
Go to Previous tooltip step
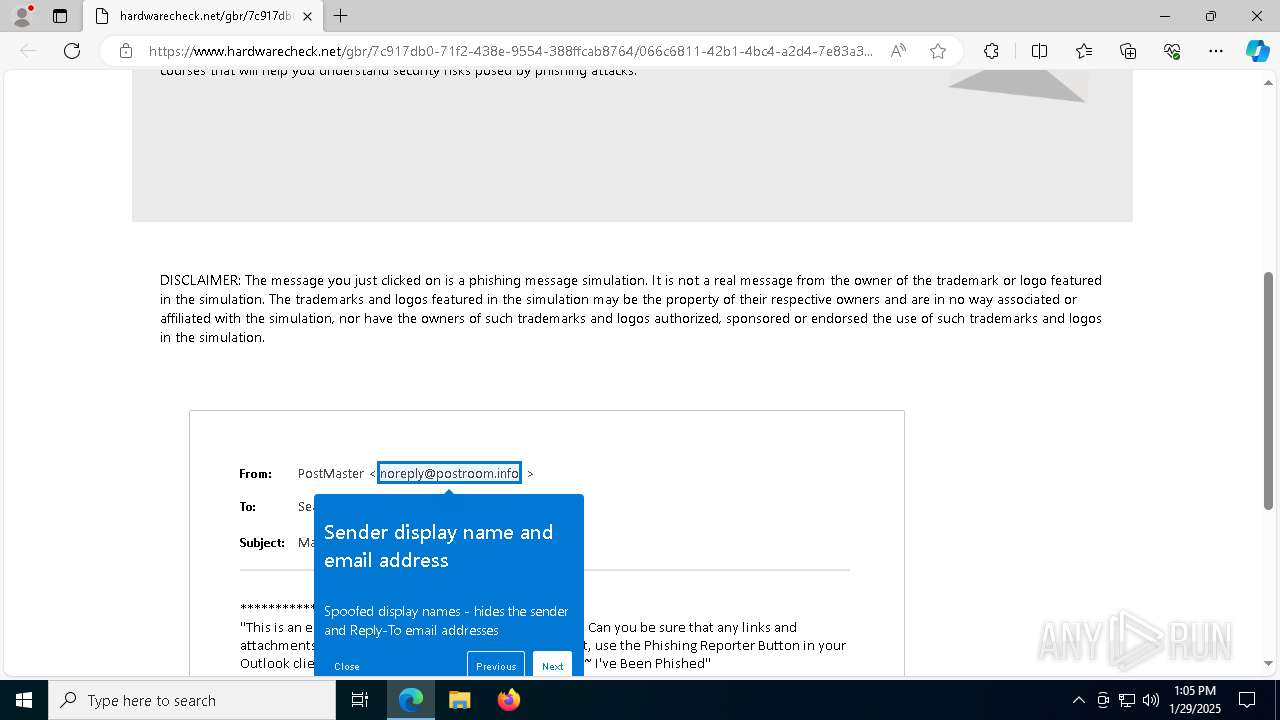click(496, 665)
